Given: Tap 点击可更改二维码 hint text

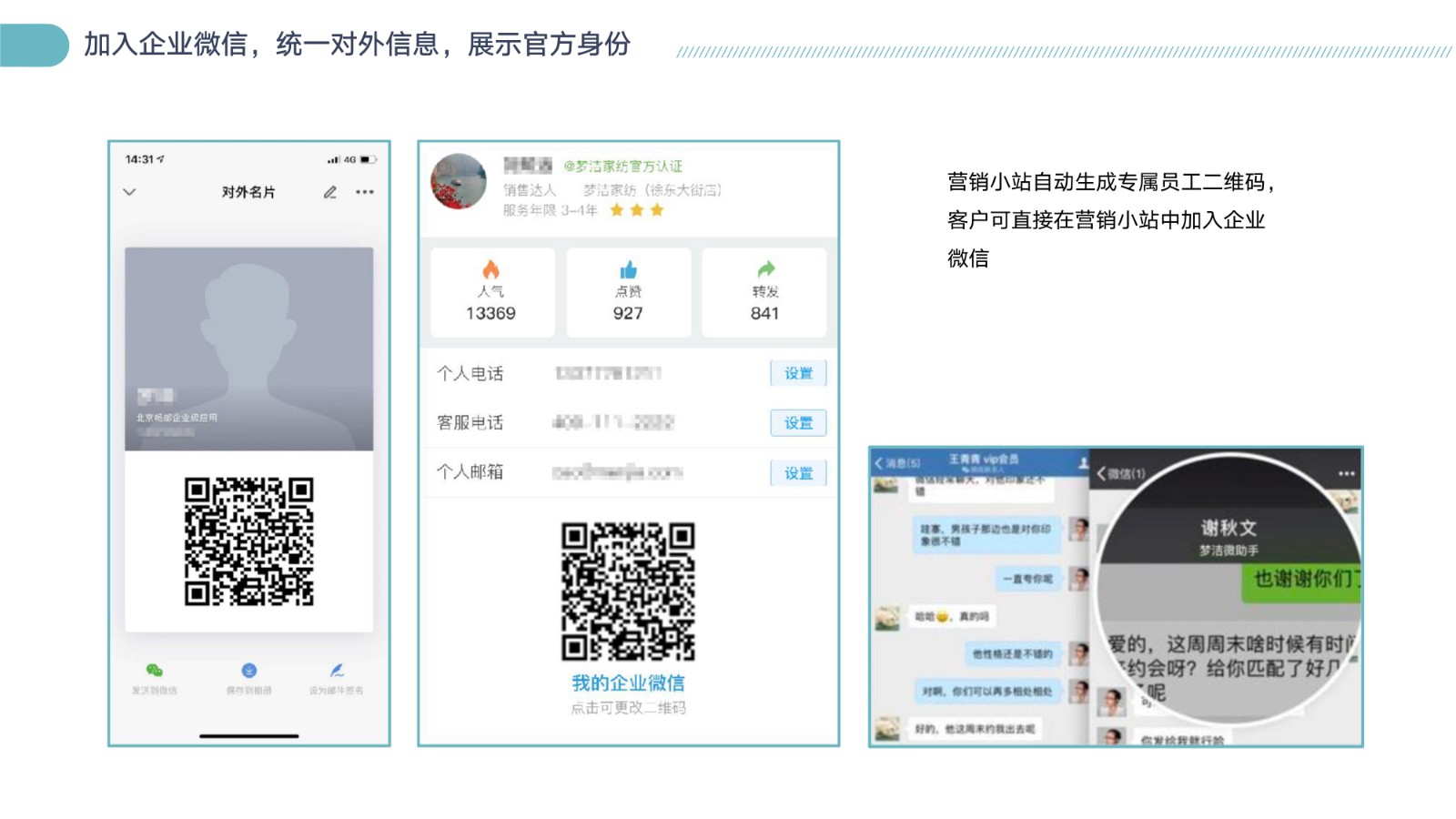Looking at the screenshot, I should coord(628,708).
